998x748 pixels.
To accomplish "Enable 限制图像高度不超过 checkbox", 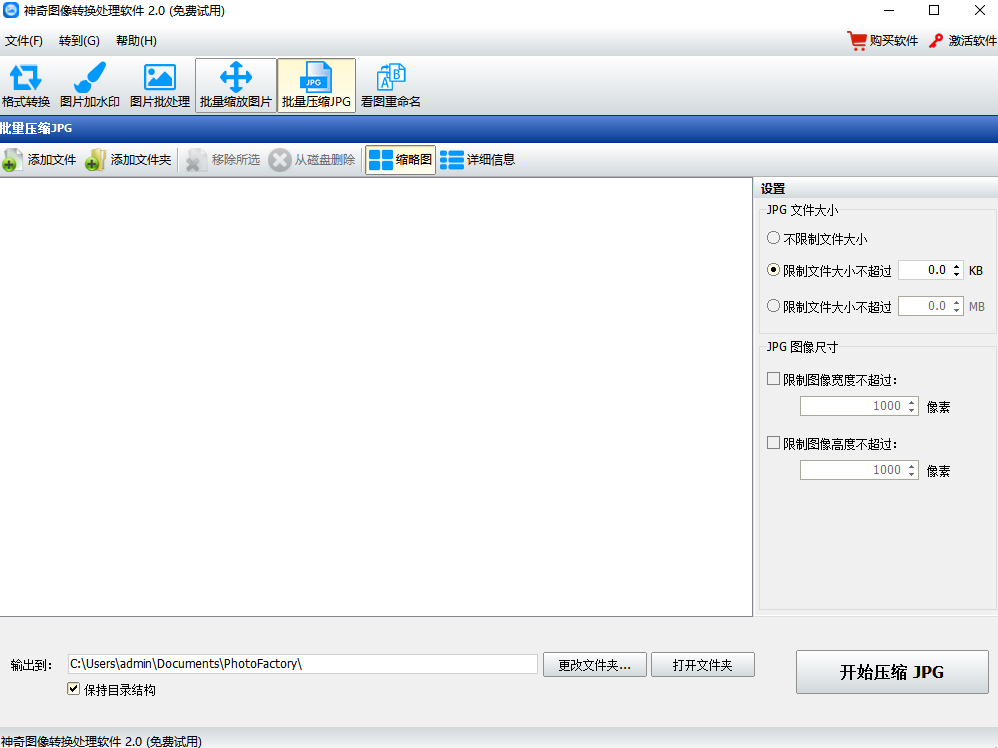I will click(x=773, y=442).
